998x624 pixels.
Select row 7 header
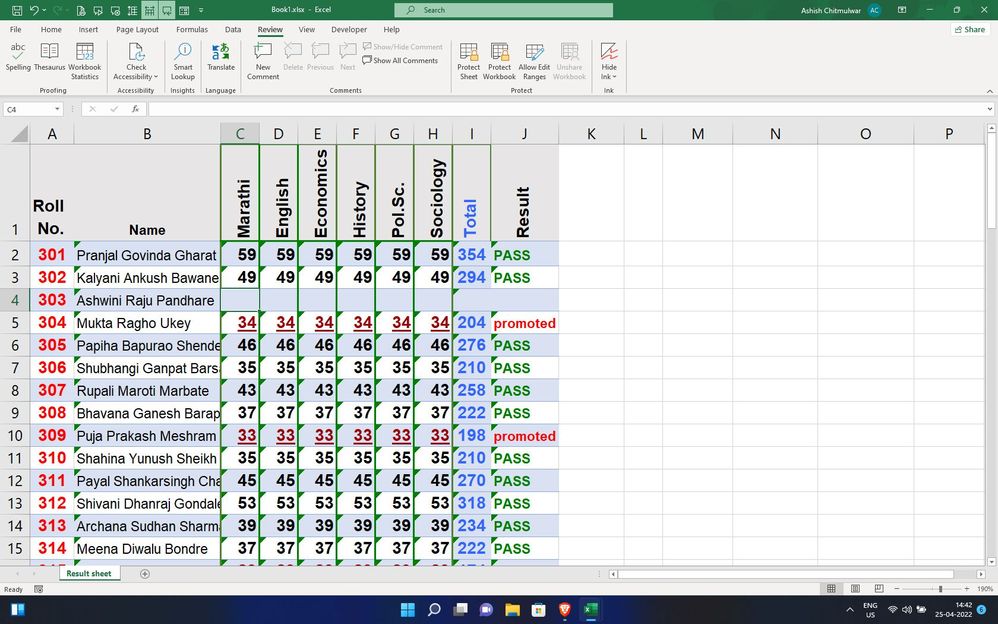[x=15, y=368]
